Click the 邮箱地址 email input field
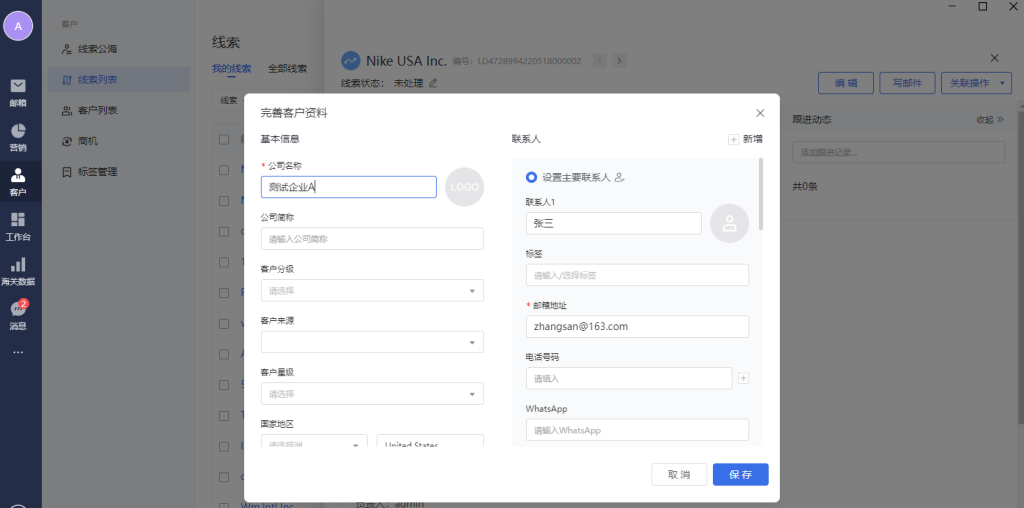Screen dimensions: 1024x508 pos(637,326)
